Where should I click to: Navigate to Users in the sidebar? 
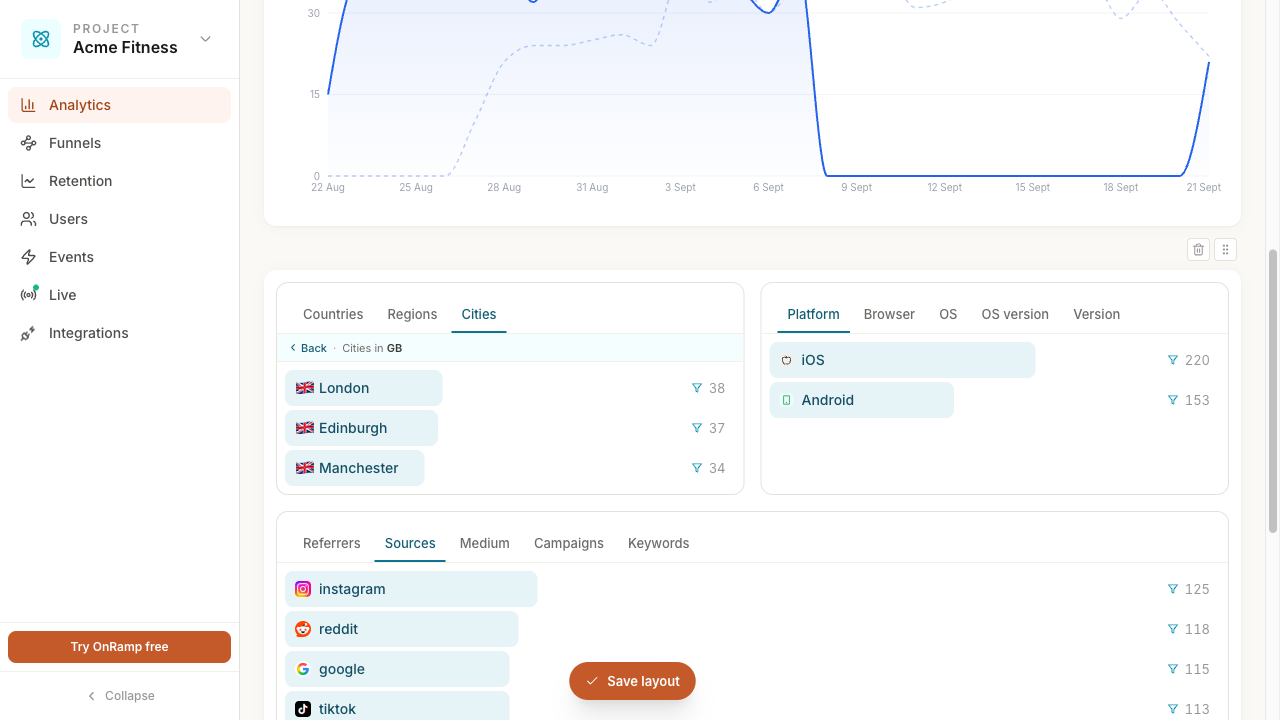tap(119, 219)
